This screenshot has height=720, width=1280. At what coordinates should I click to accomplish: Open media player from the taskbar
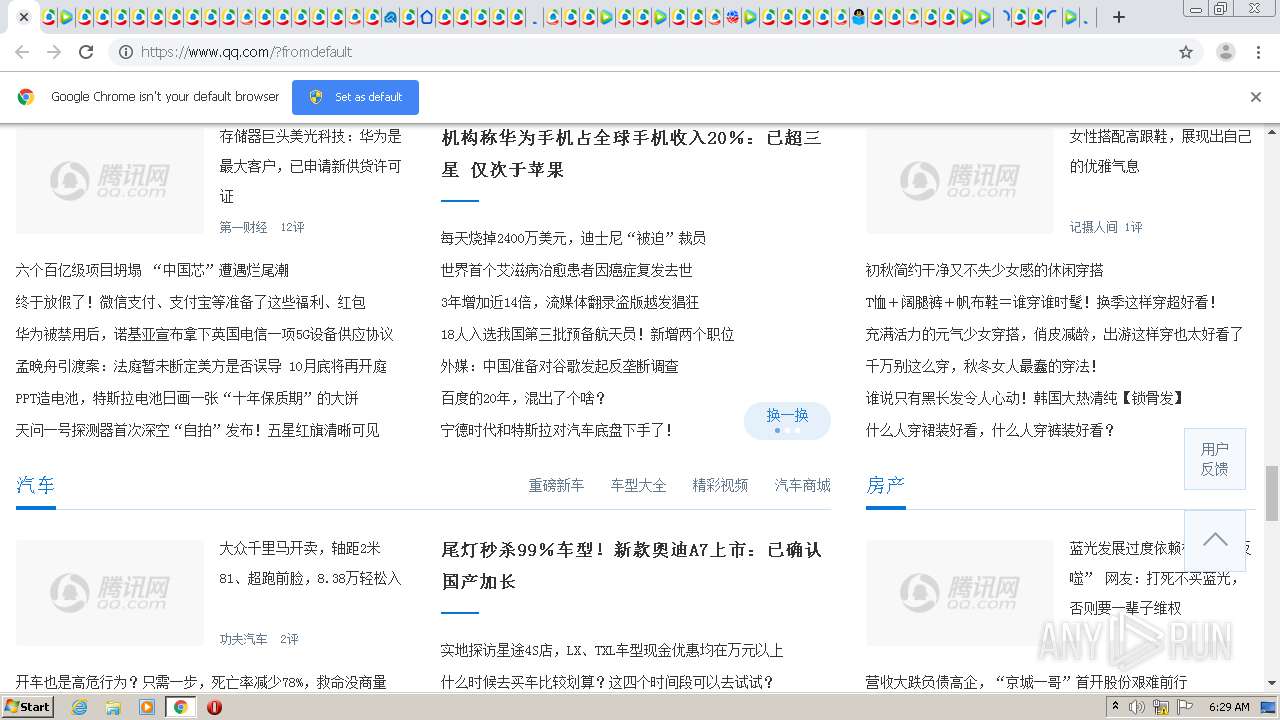147,707
